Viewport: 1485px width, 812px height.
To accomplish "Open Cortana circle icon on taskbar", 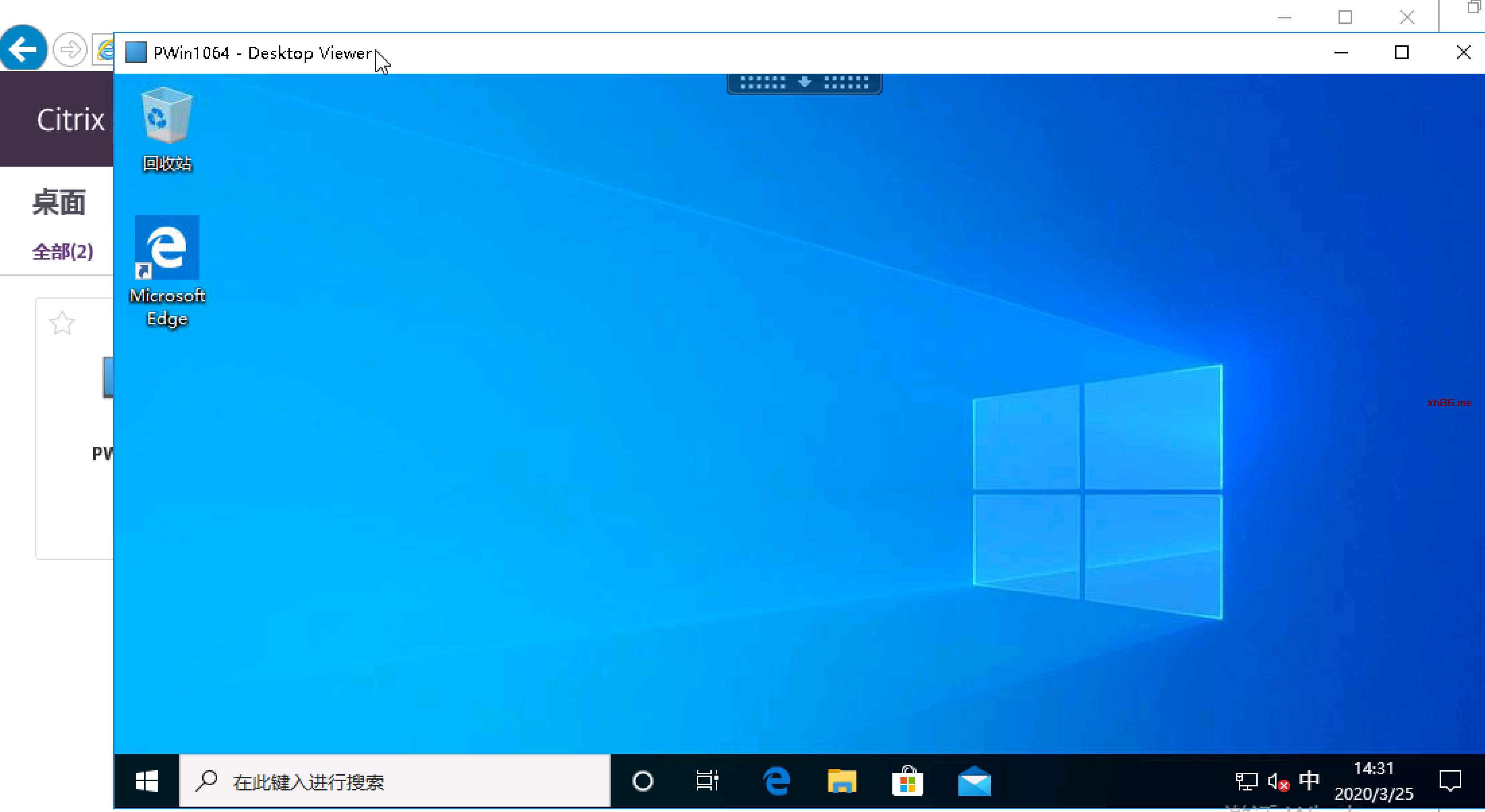I will (x=642, y=781).
